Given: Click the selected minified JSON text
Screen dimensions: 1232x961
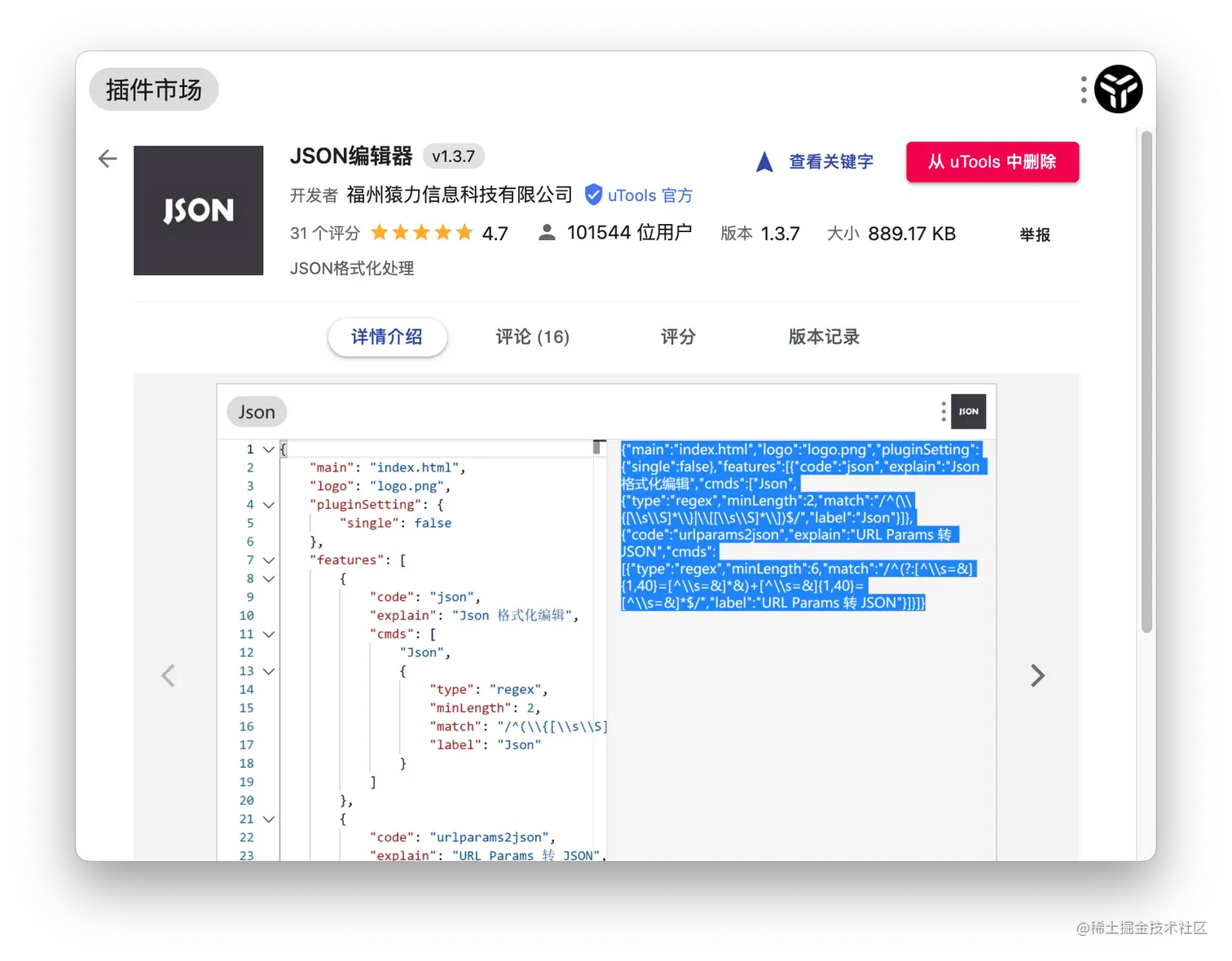Looking at the screenshot, I should tap(803, 526).
